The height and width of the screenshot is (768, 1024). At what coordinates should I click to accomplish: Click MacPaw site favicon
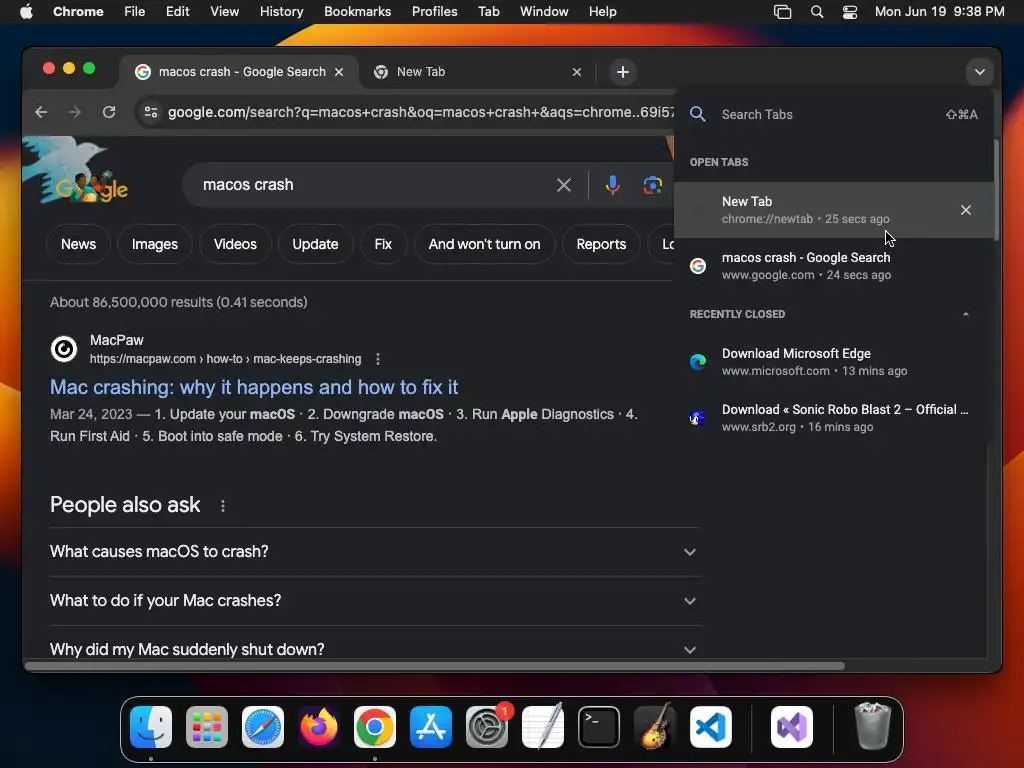pos(64,349)
